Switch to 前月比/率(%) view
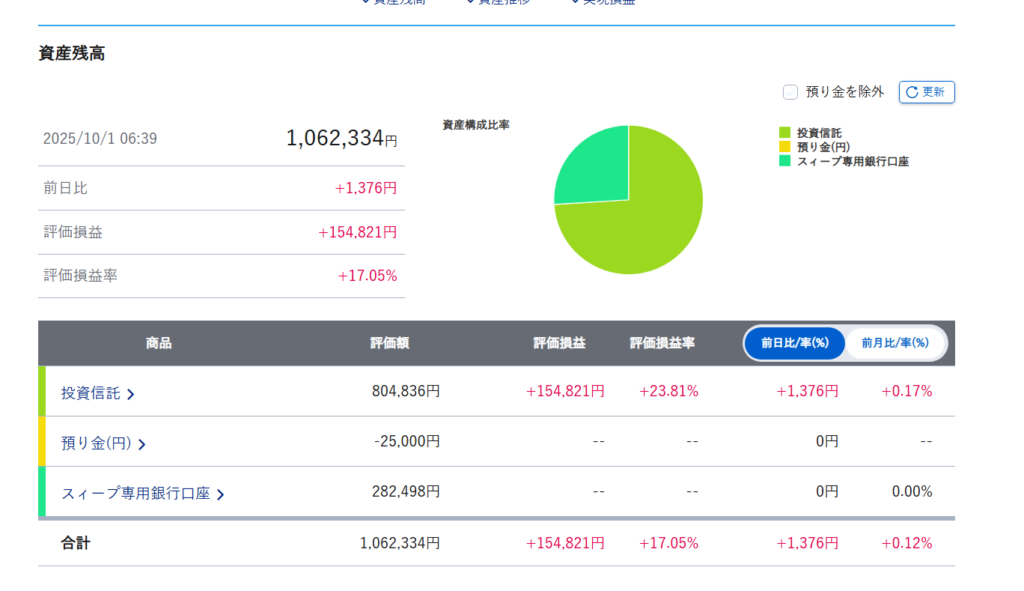 coord(895,343)
